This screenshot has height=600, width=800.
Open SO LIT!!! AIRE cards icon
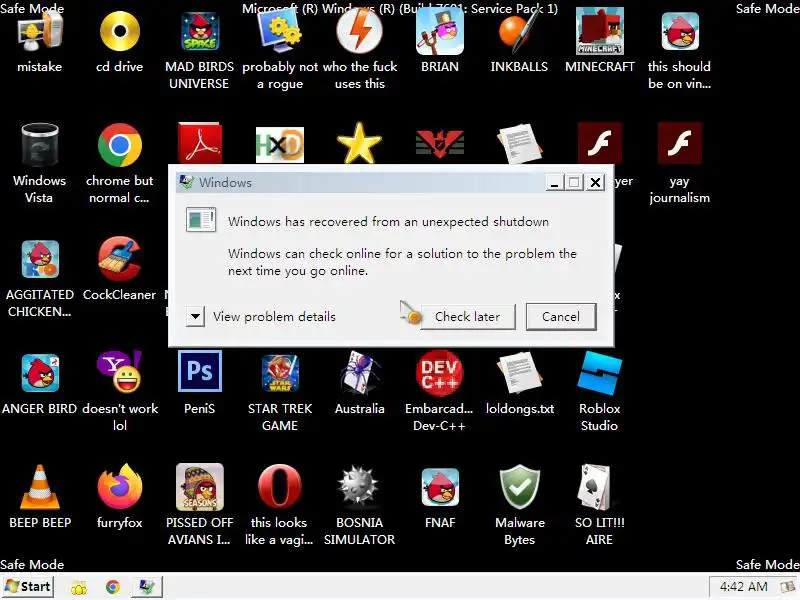click(x=594, y=487)
